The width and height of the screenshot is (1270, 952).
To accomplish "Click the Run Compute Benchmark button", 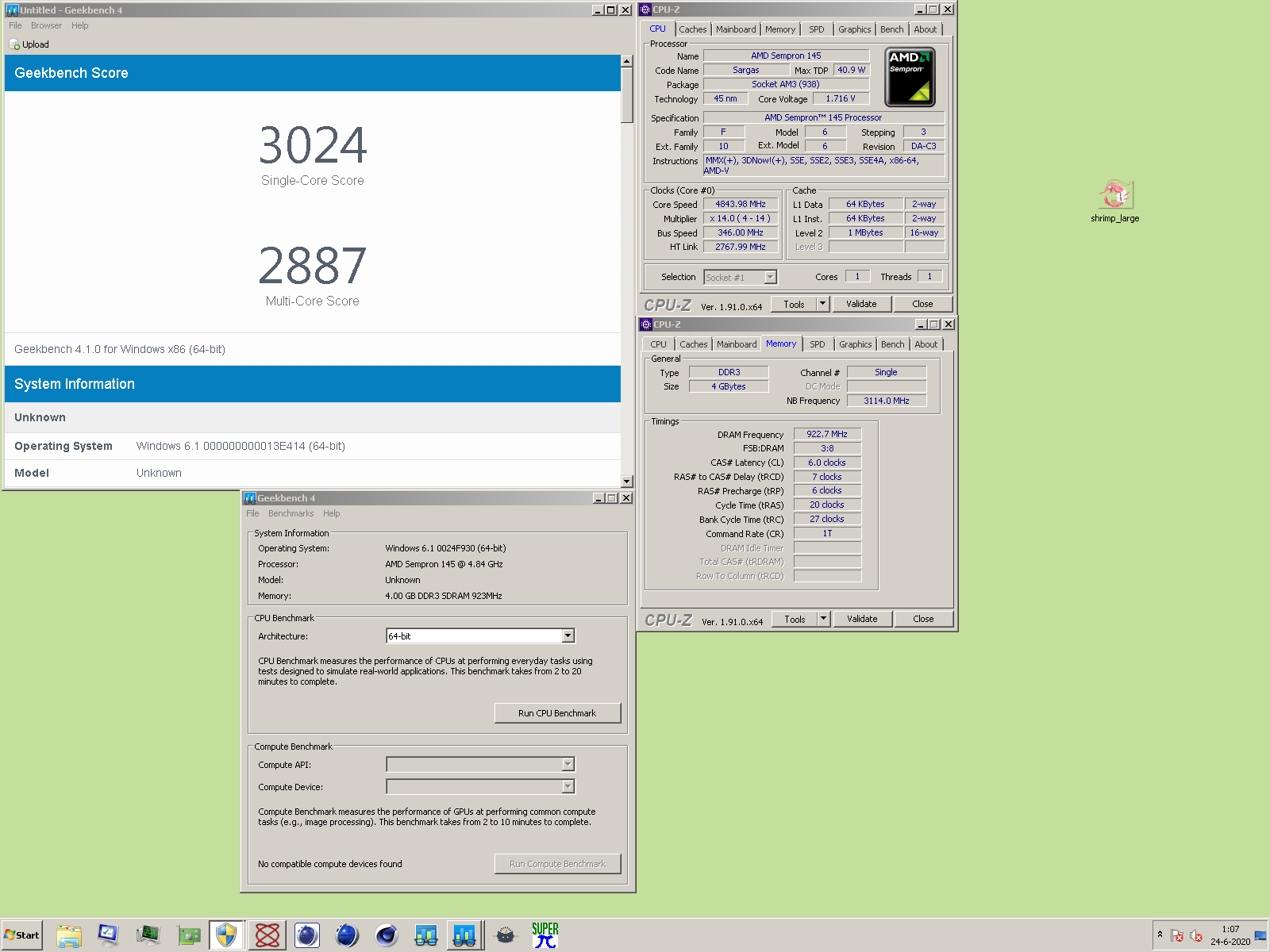I will (557, 864).
